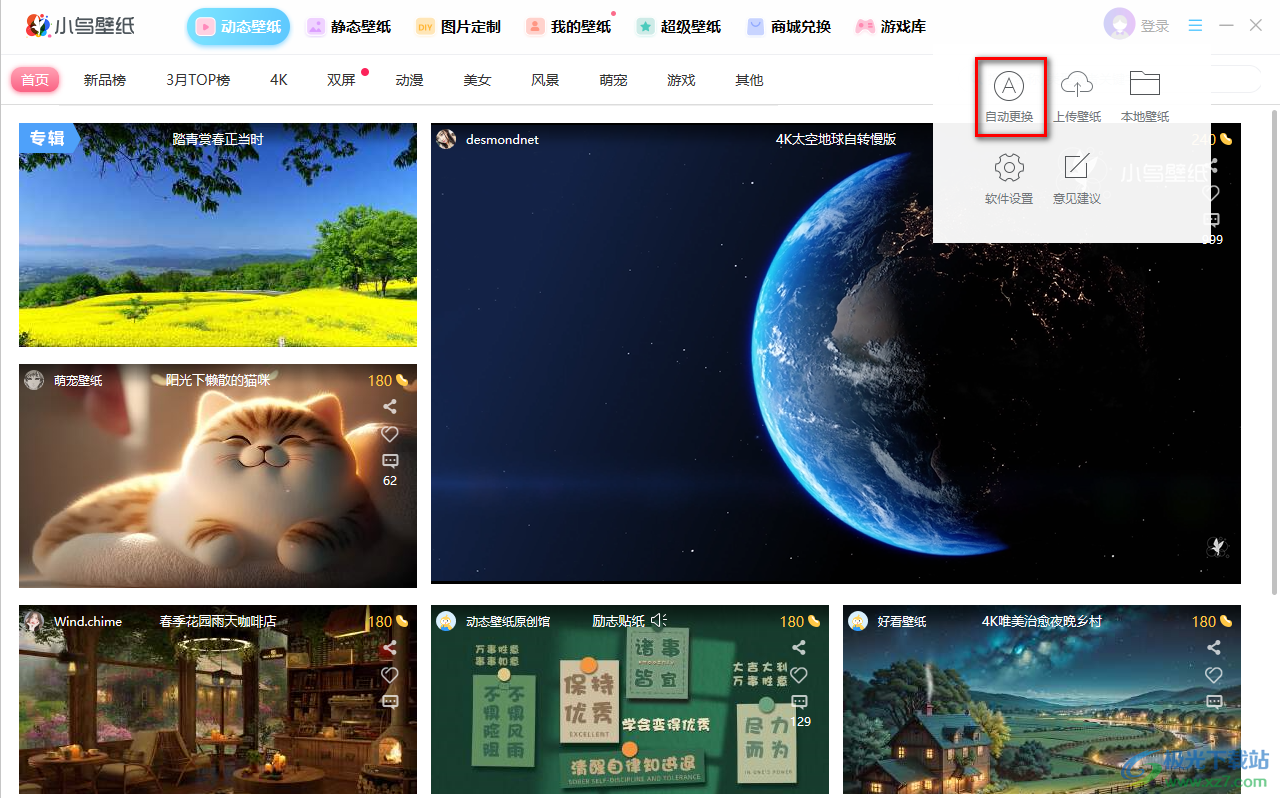
Task: Open comments on the cat wallpaper
Action: pyautogui.click(x=390, y=461)
